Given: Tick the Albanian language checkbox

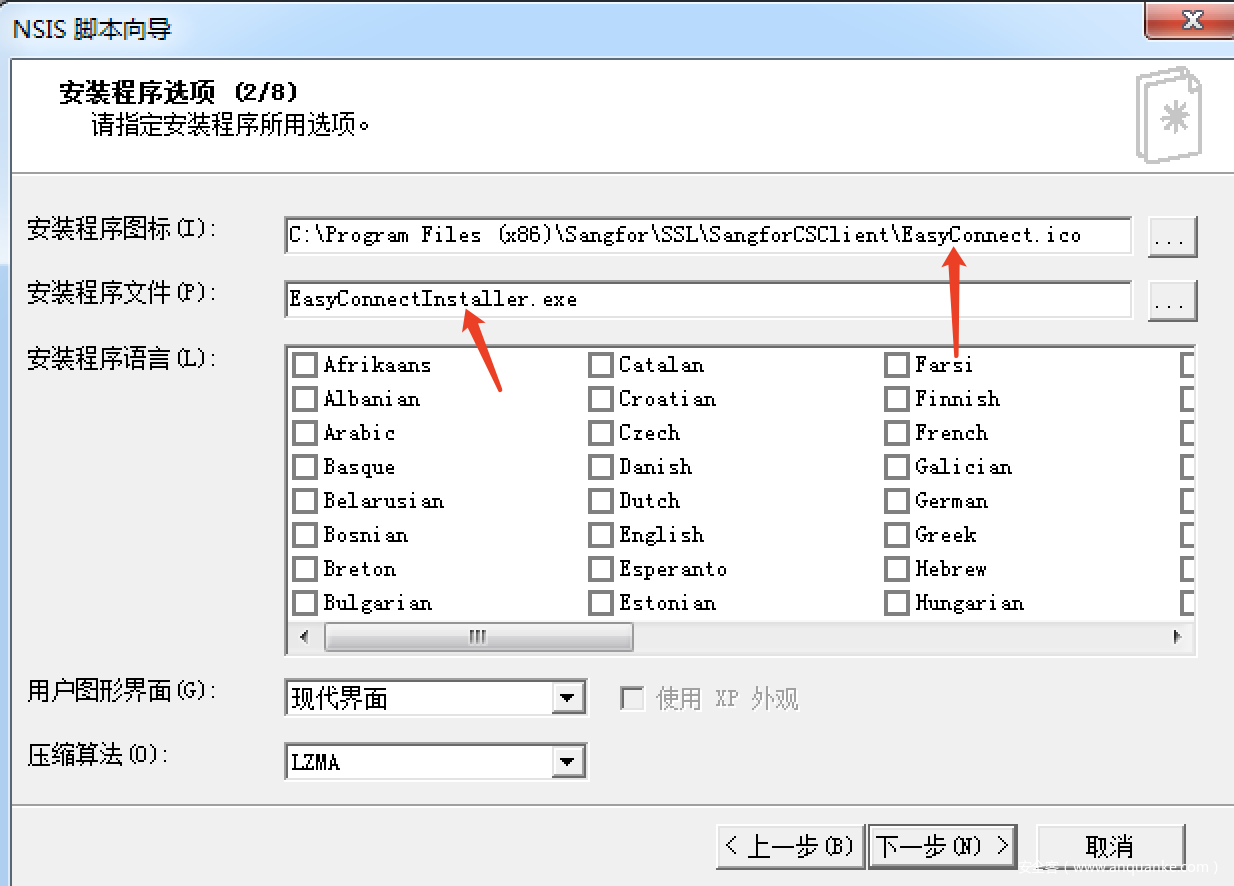Looking at the screenshot, I should (305, 399).
